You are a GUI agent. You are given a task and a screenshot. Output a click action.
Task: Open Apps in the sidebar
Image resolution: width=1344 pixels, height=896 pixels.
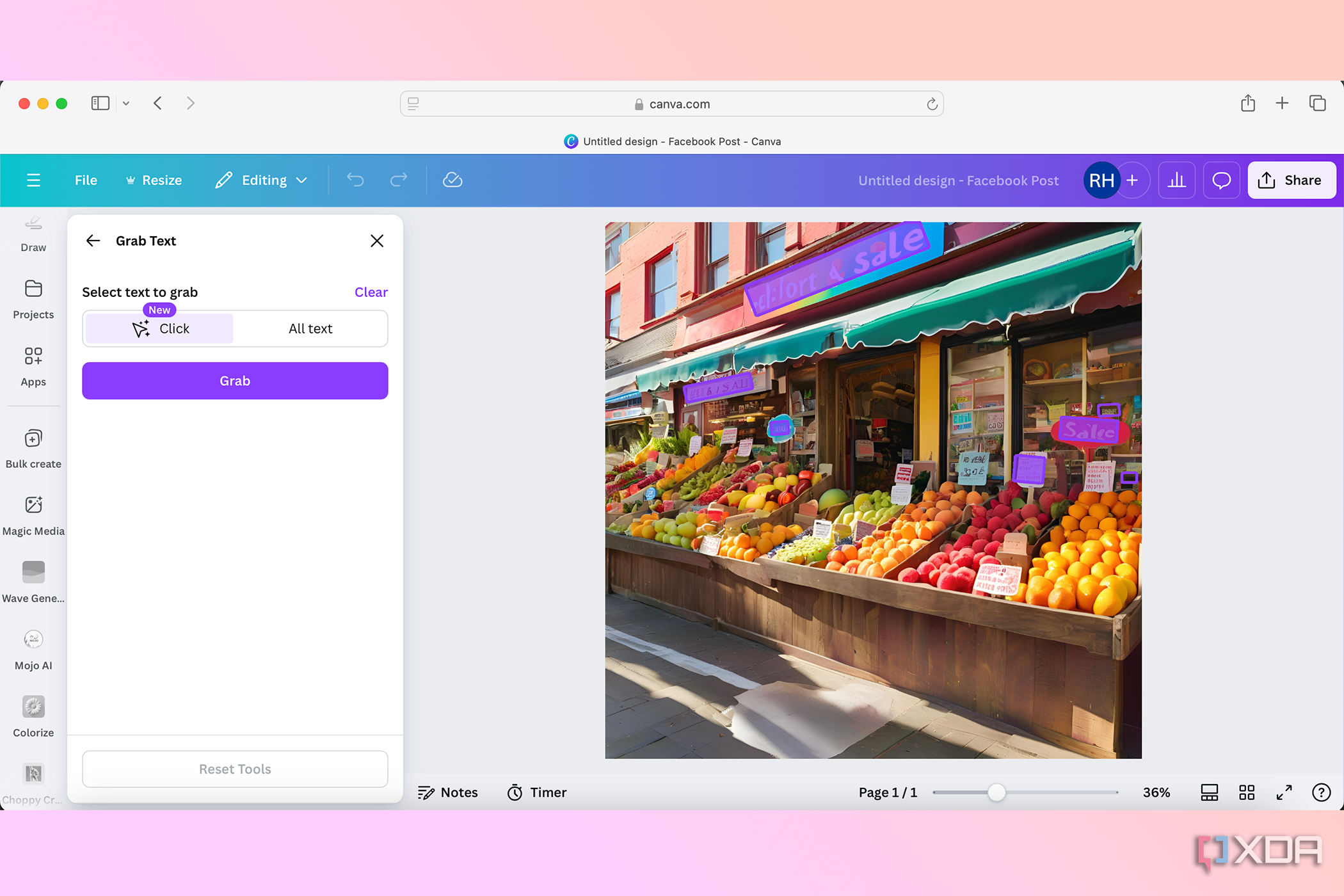point(33,367)
